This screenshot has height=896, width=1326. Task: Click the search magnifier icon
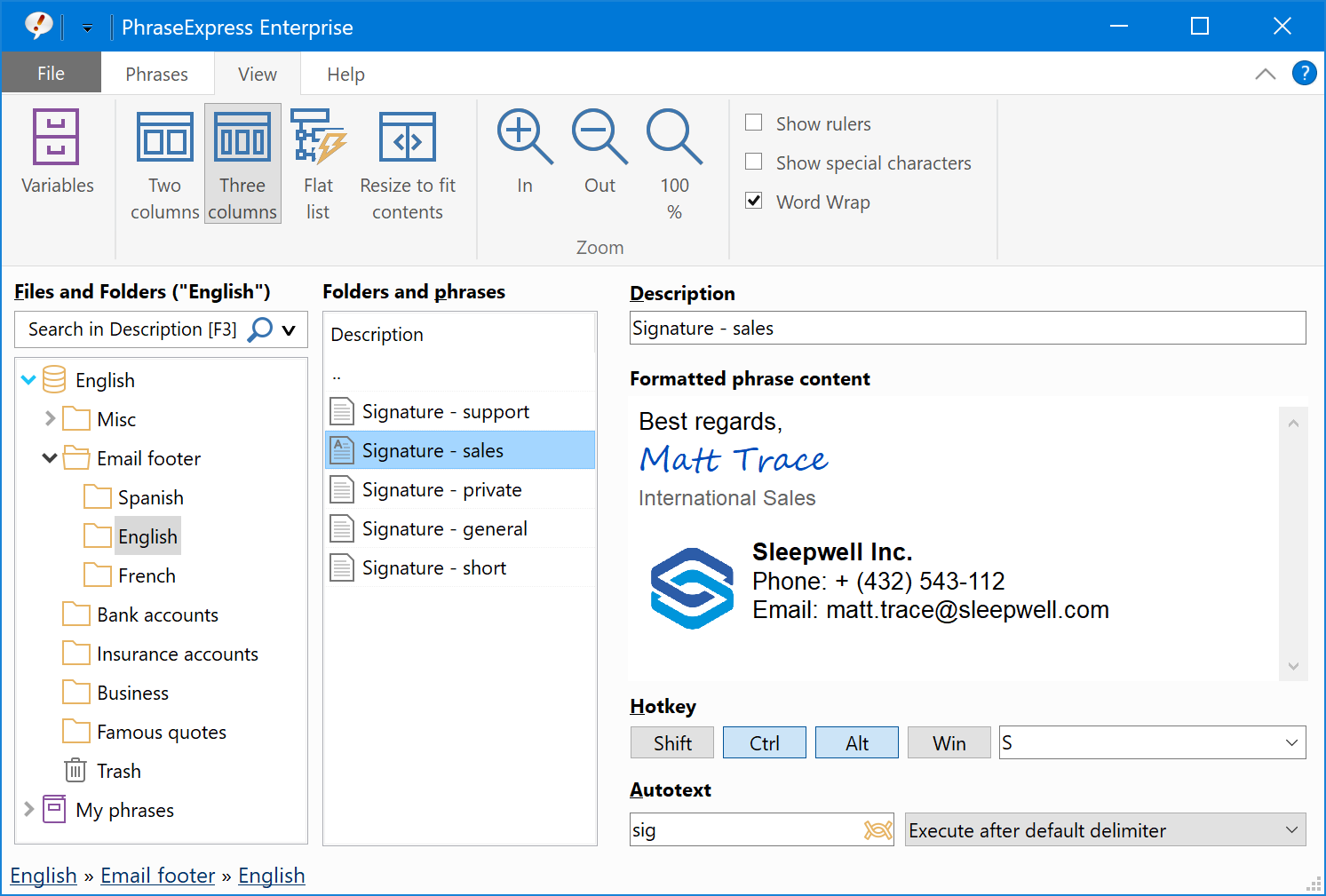point(259,329)
